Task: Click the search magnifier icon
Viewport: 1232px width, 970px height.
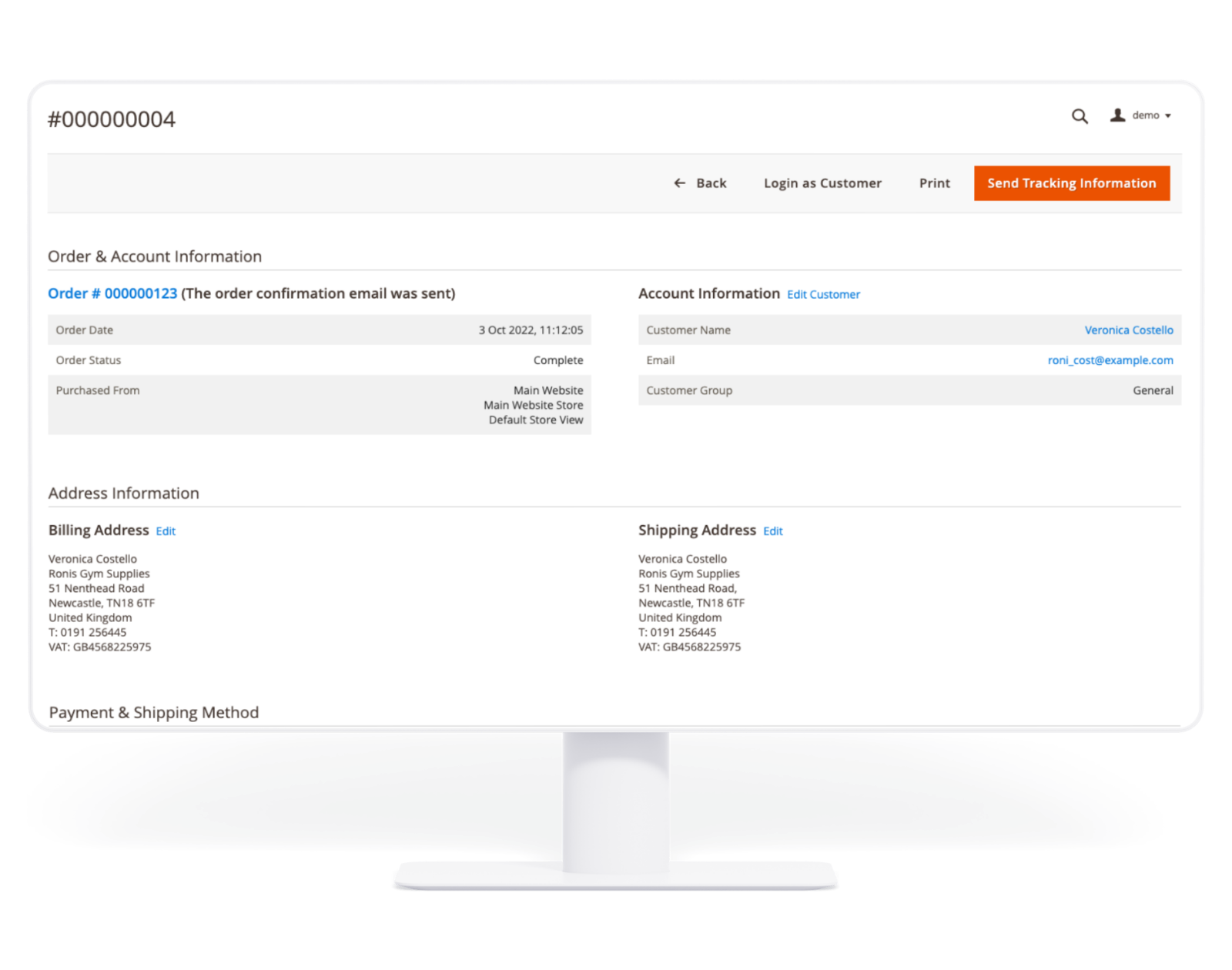Action: point(1080,116)
